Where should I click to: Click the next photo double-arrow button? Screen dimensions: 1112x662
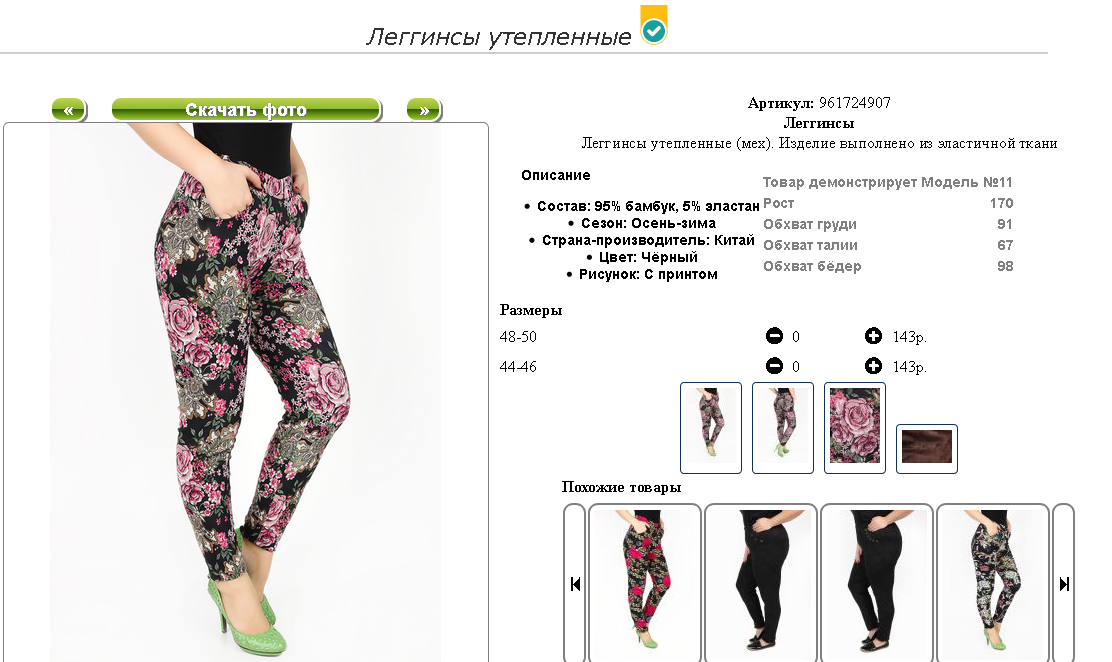424,110
